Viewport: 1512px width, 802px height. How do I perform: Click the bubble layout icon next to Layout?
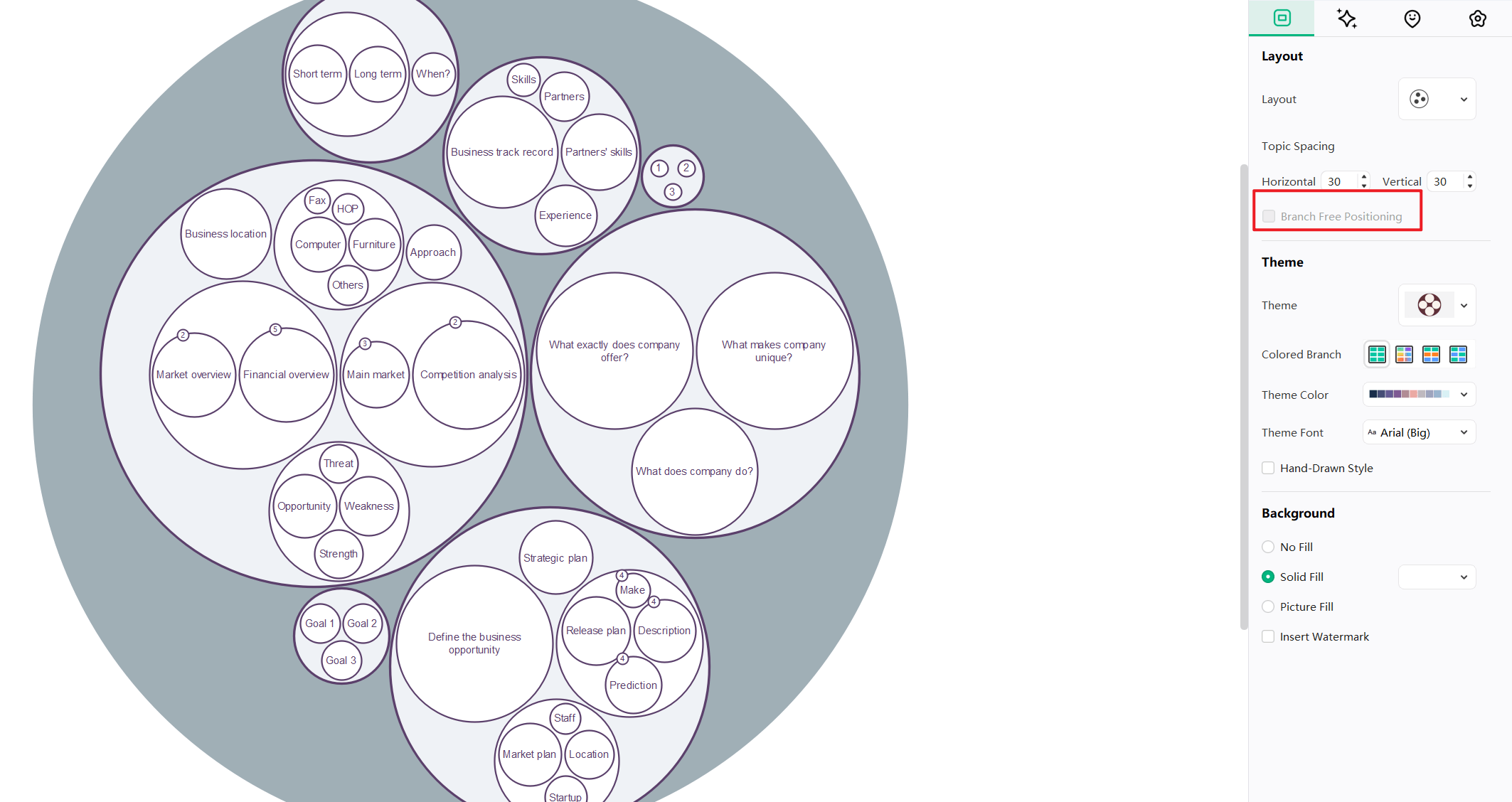pos(1420,98)
